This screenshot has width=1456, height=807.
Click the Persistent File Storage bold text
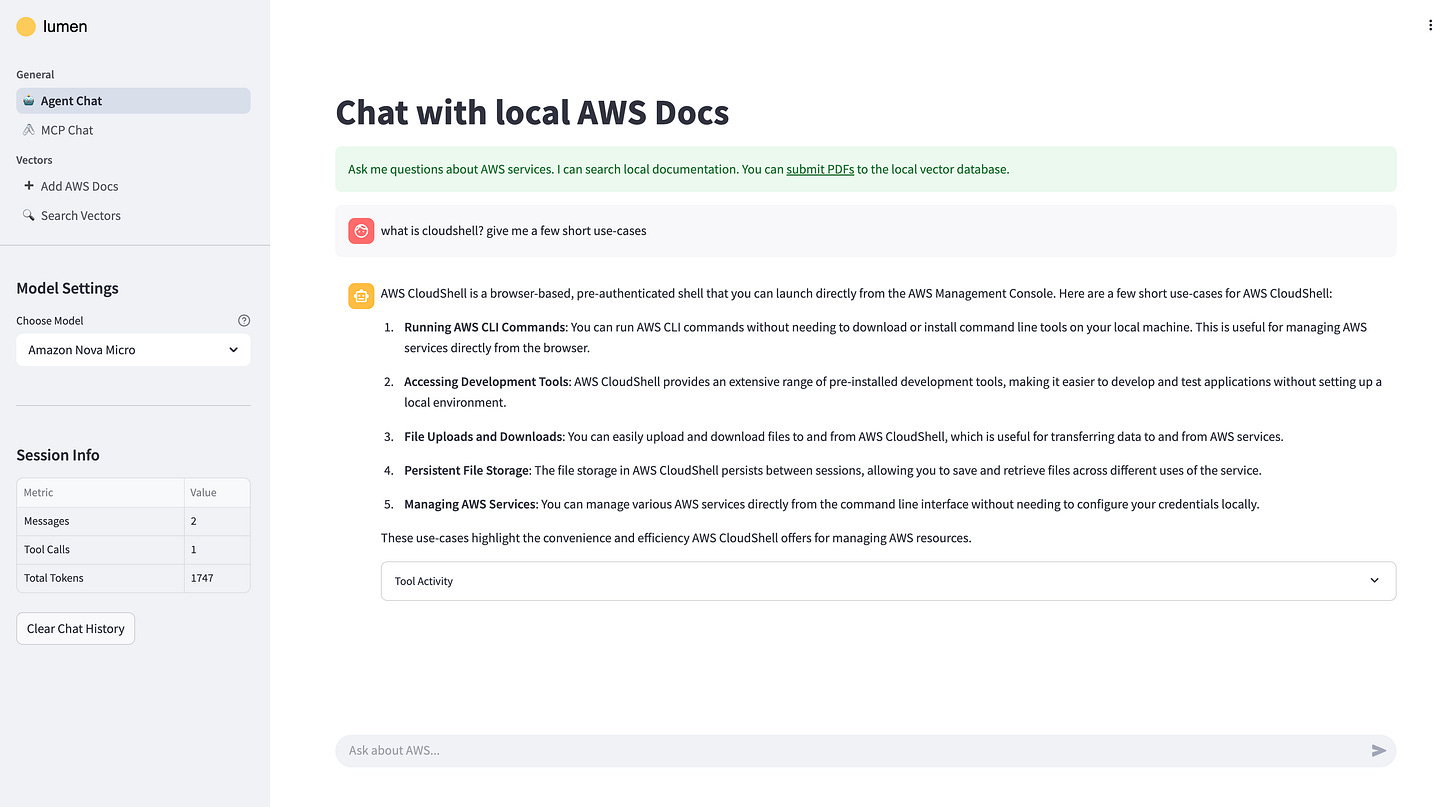tap(467, 470)
